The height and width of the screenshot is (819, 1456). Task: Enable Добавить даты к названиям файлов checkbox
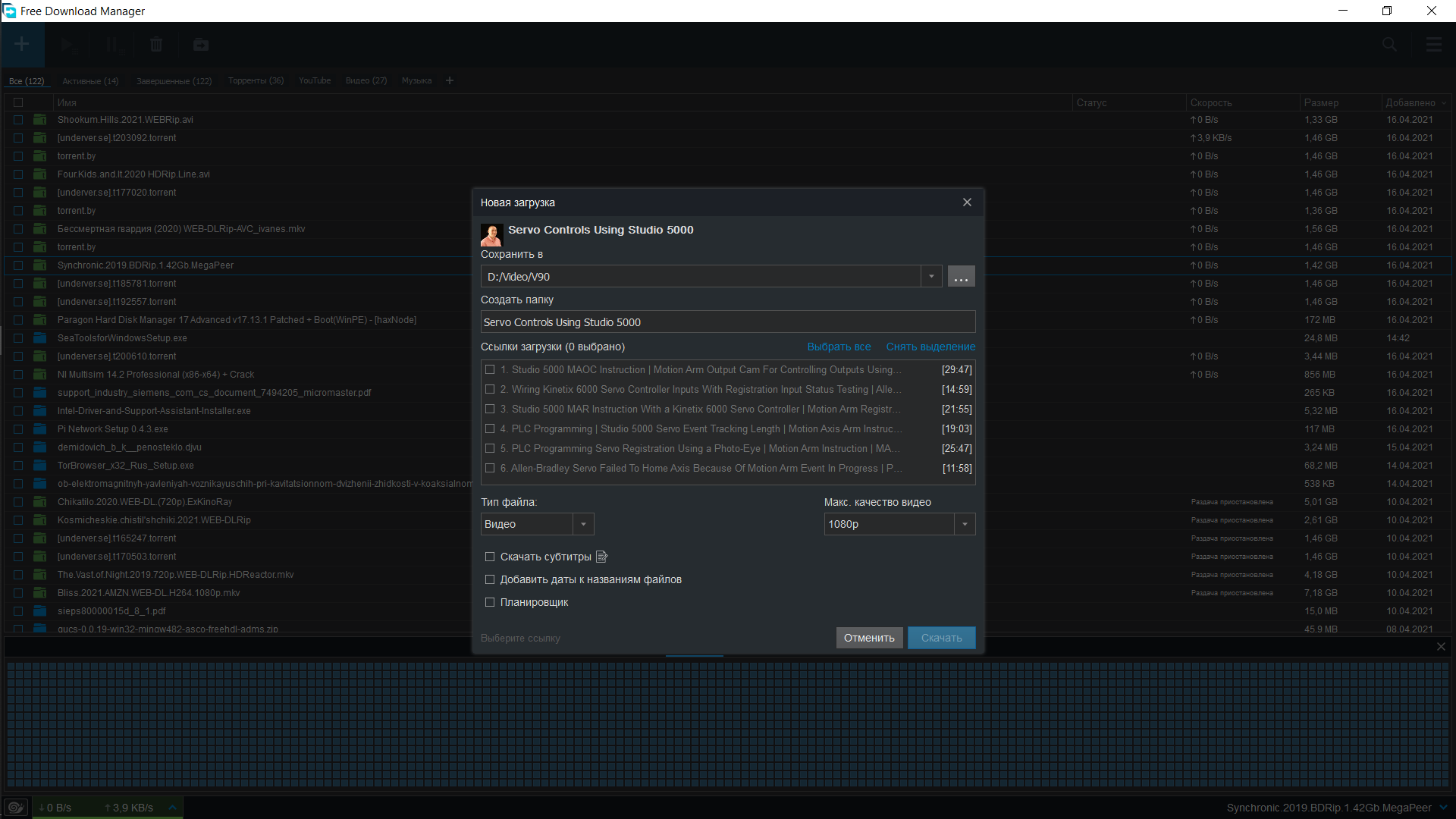click(x=490, y=579)
